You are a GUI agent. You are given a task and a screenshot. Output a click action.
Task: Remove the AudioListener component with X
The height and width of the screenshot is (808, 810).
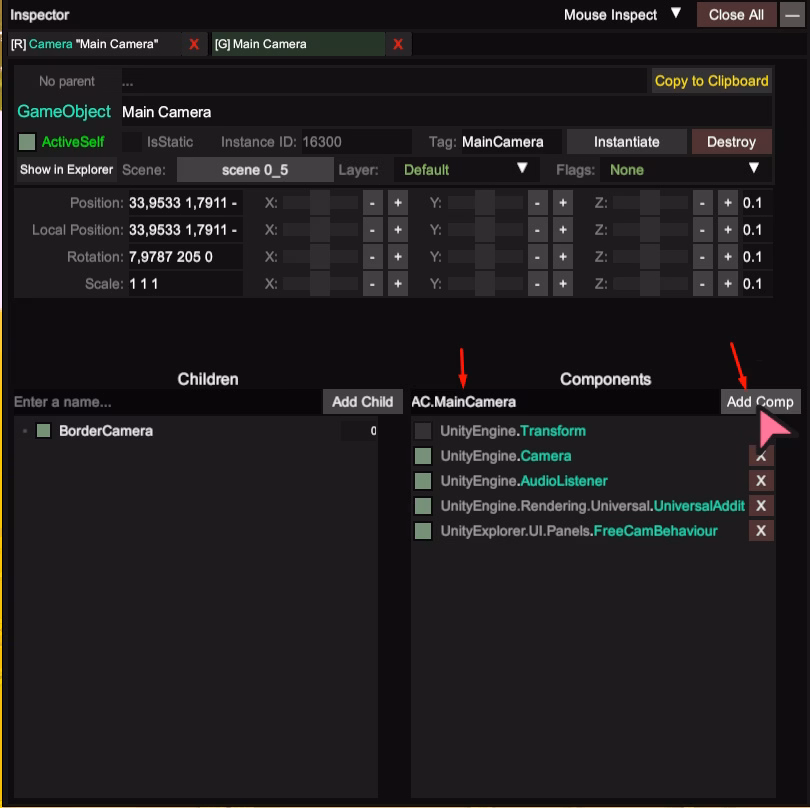(761, 481)
